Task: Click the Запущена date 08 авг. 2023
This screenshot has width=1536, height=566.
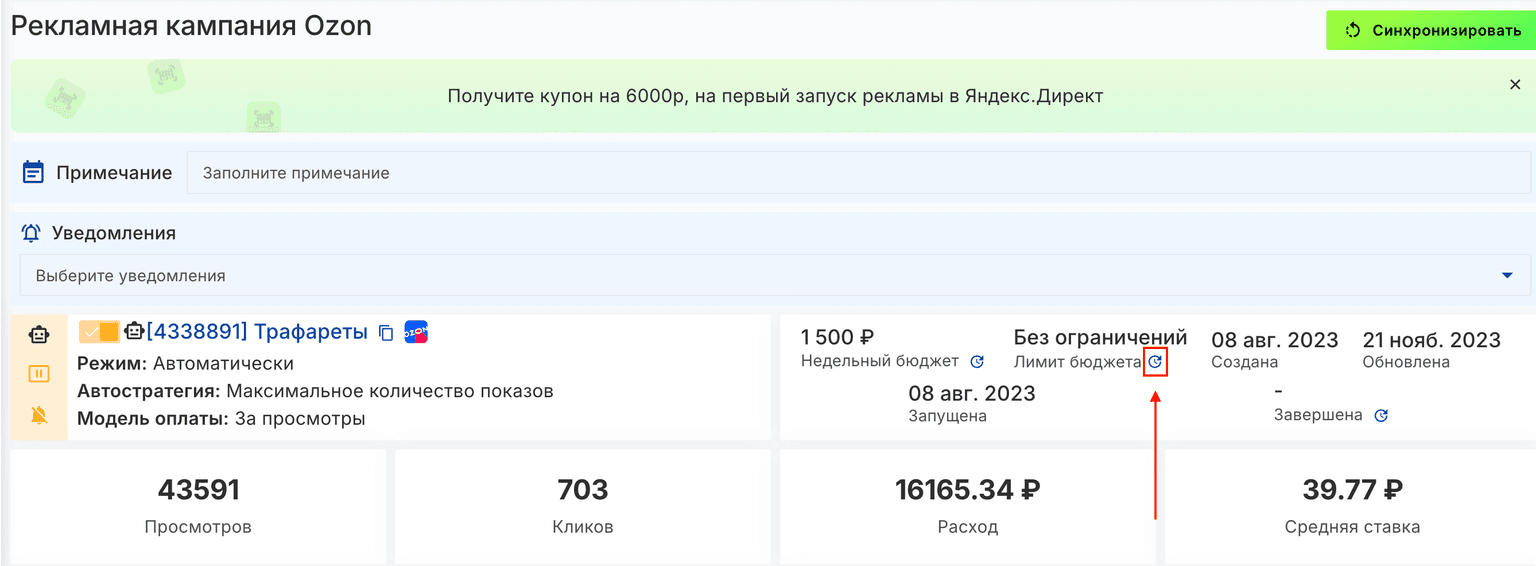Action: tap(972, 393)
